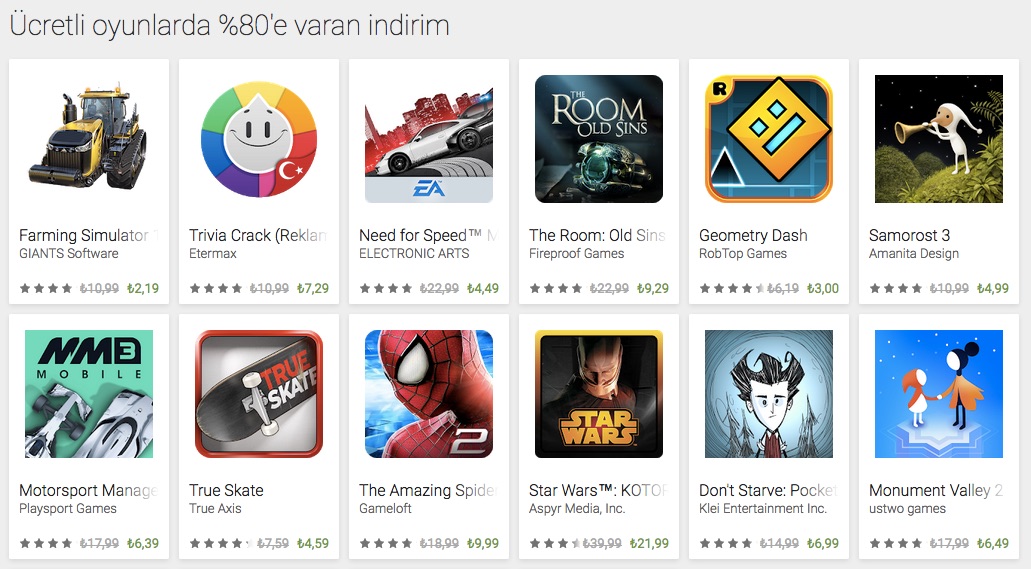
Task: Open developer link RobTop Games
Action: coord(742,254)
